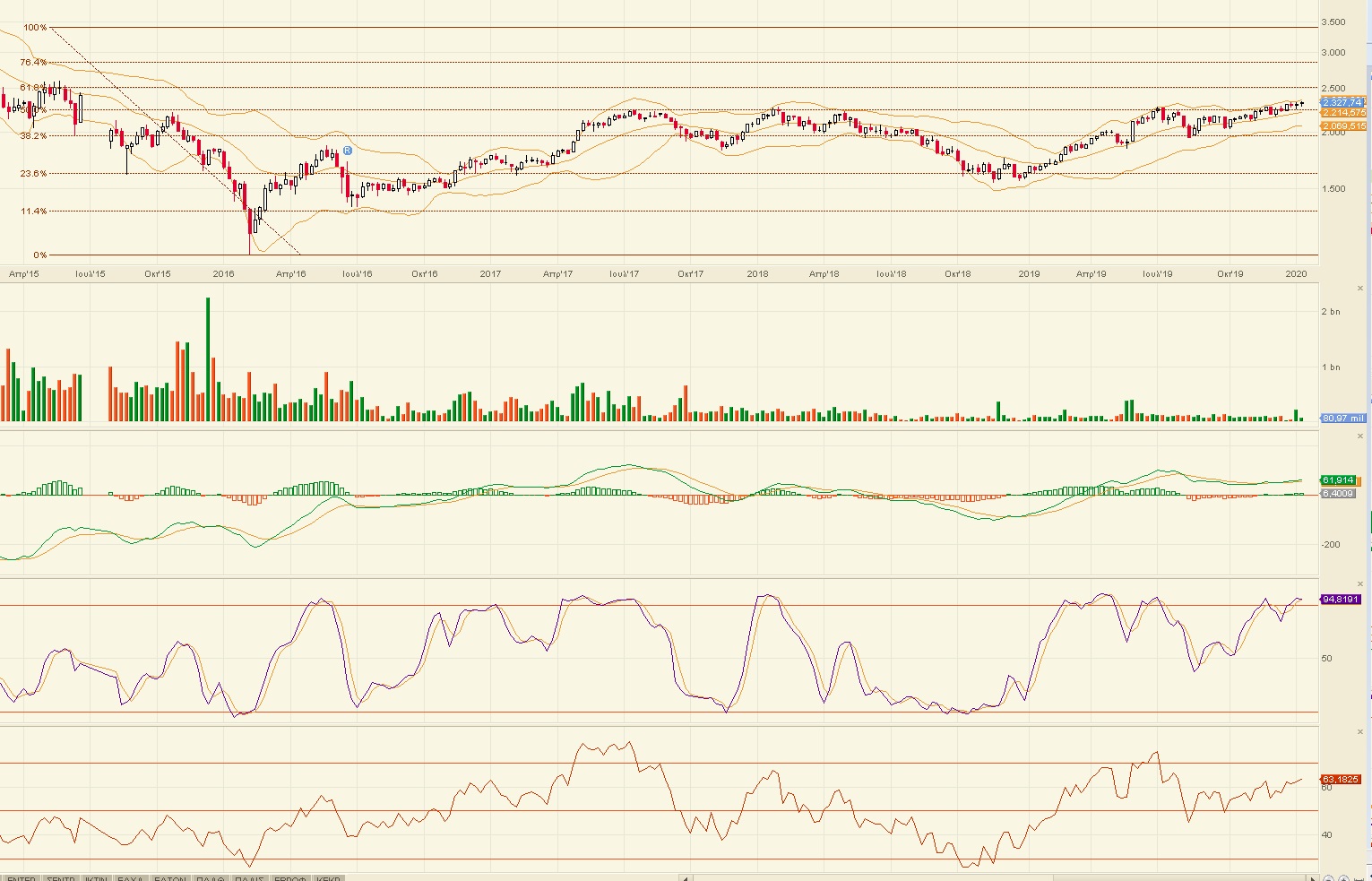Open the ΕΝΤΕΡ symbol tab
Screen dimensions: 1372x881
[22, 878]
